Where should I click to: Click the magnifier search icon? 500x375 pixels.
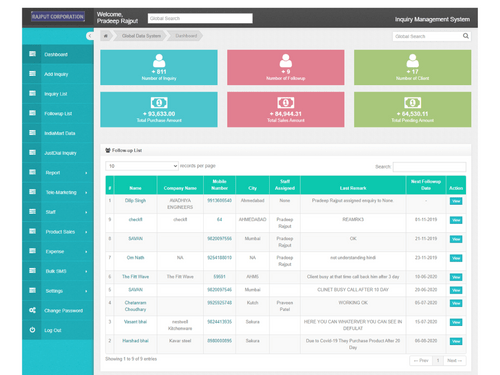pyautogui.click(x=466, y=36)
